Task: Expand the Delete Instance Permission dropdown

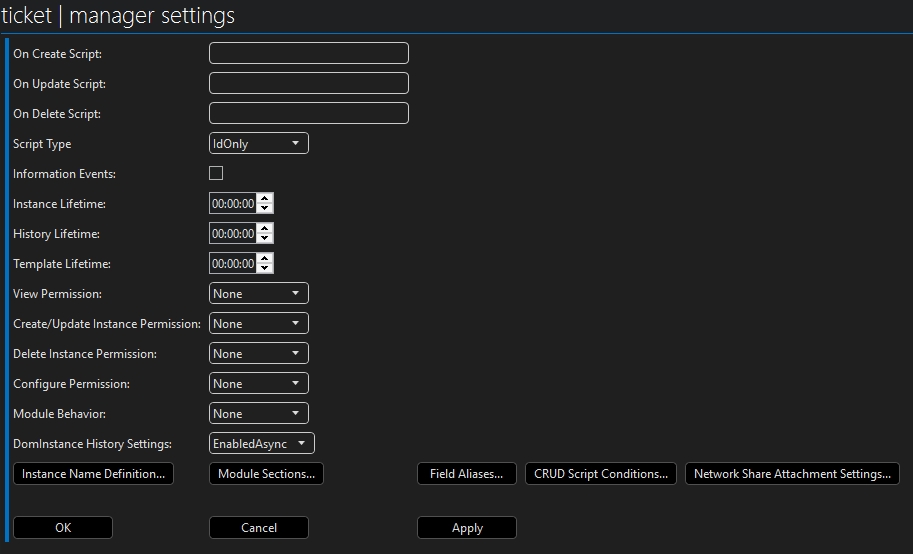Action: (258, 354)
